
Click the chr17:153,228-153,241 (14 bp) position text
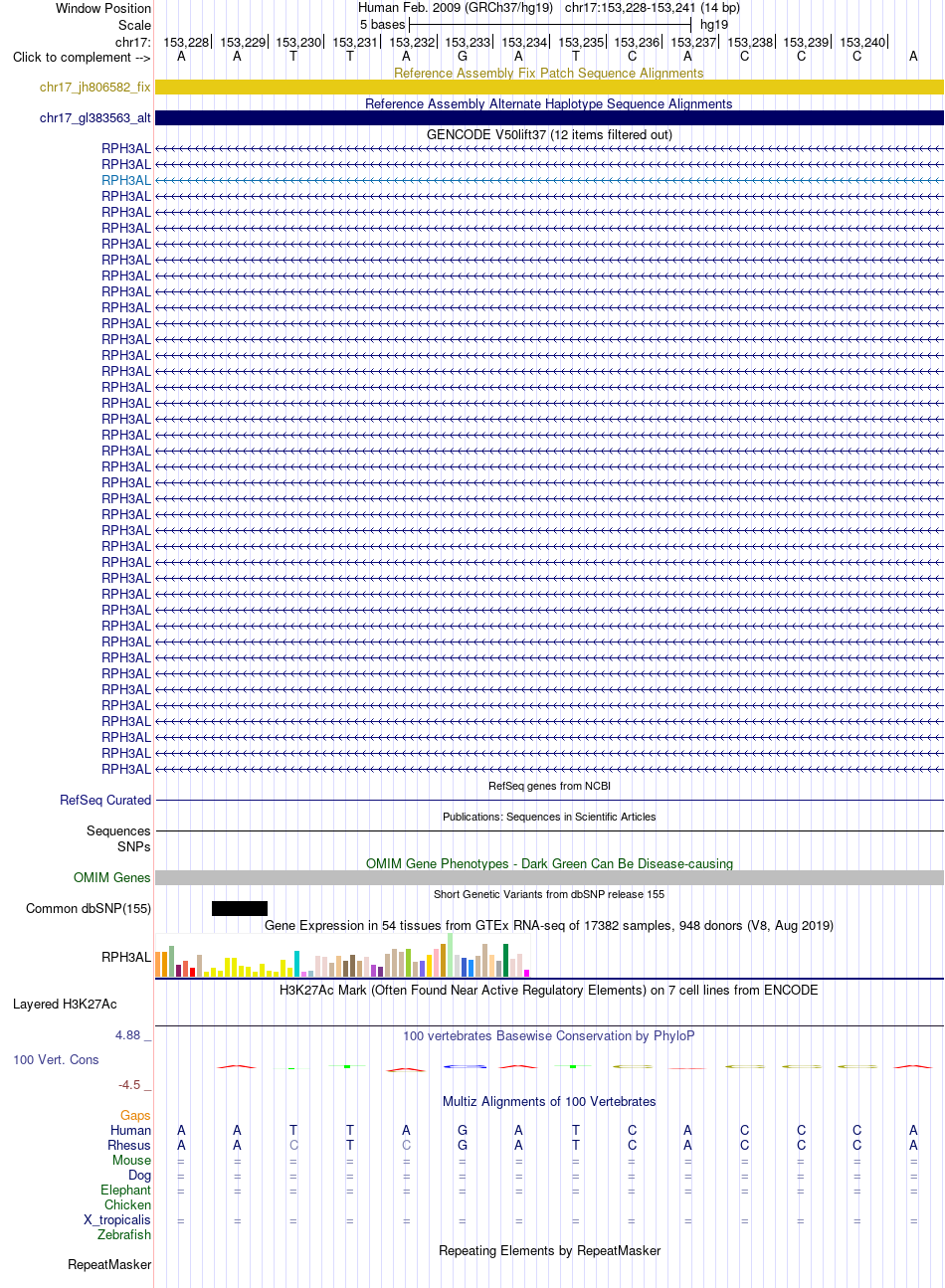[x=653, y=8]
